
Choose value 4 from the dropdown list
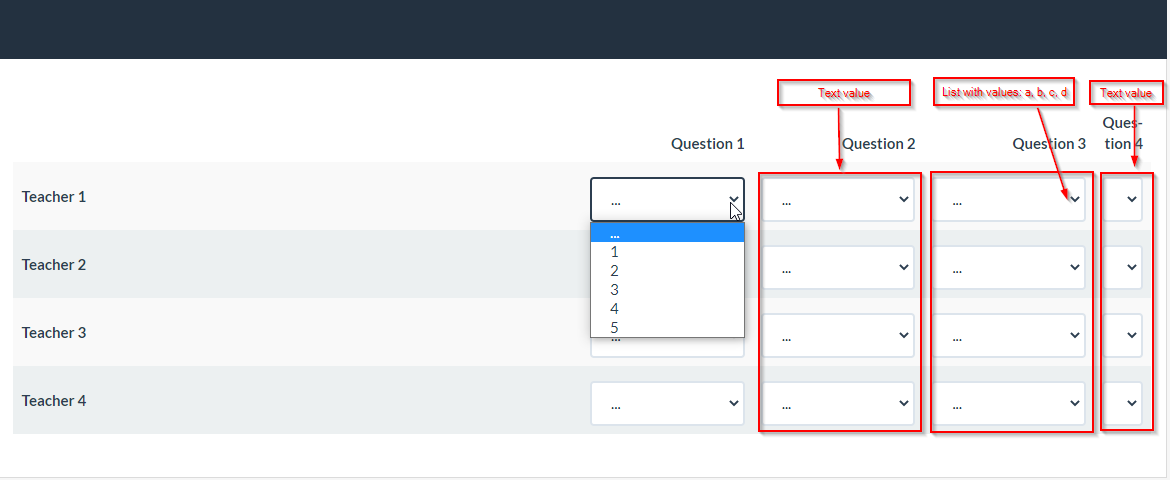[x=615, y=309]
